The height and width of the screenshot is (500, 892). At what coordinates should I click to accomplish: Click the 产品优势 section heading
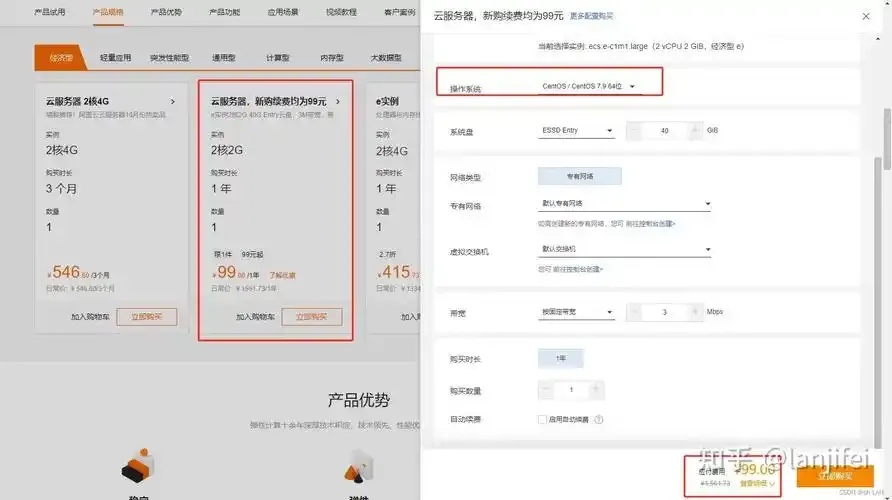[358, 400]
